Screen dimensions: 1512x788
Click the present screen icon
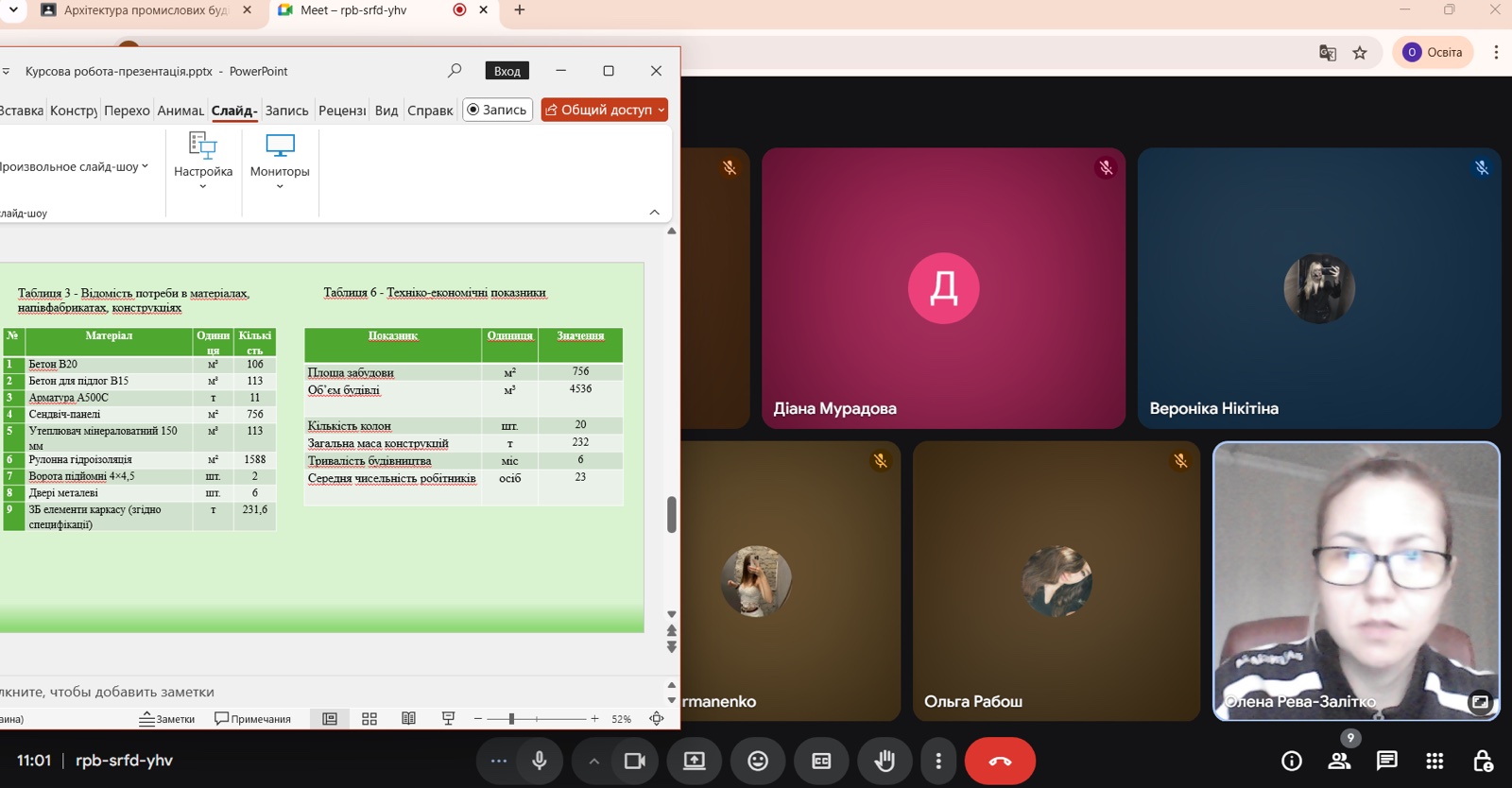695,761
